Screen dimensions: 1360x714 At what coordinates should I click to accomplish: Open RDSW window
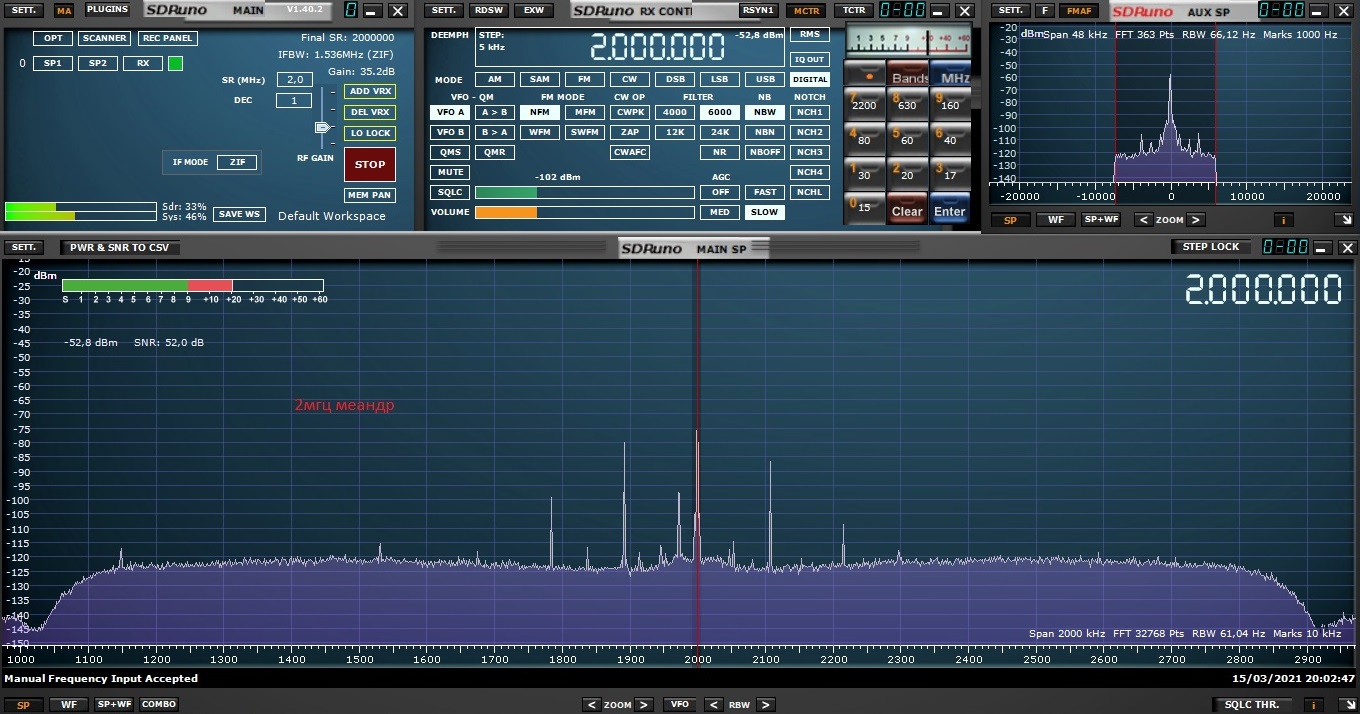[490, 10]
